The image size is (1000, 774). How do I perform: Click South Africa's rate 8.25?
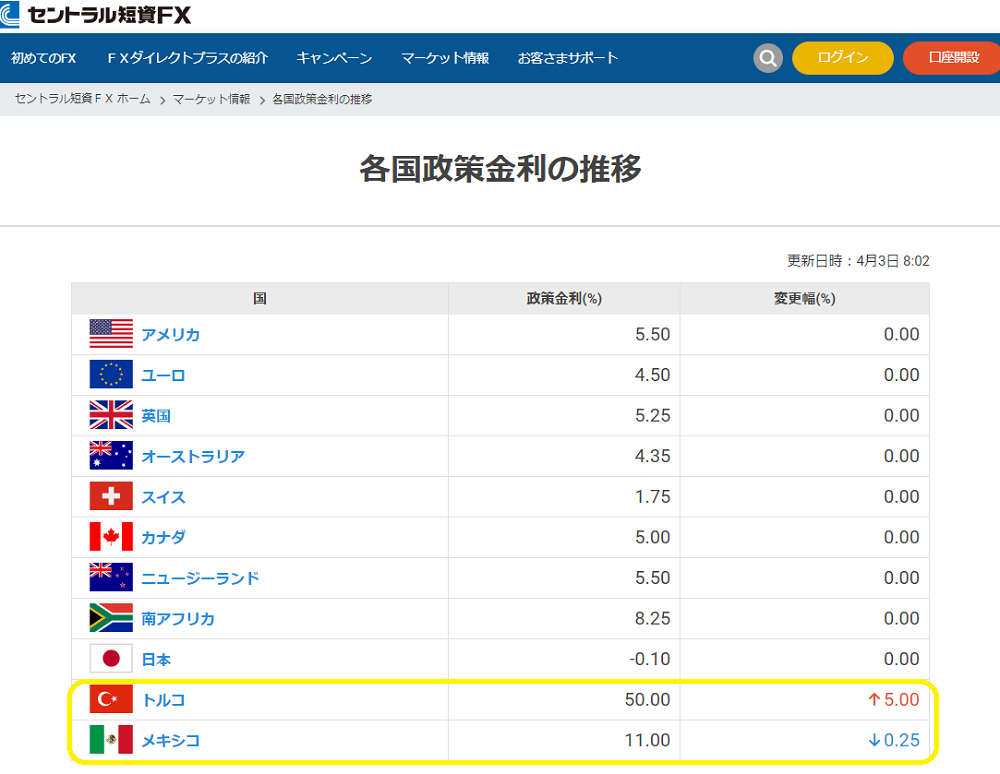point(652,618)
